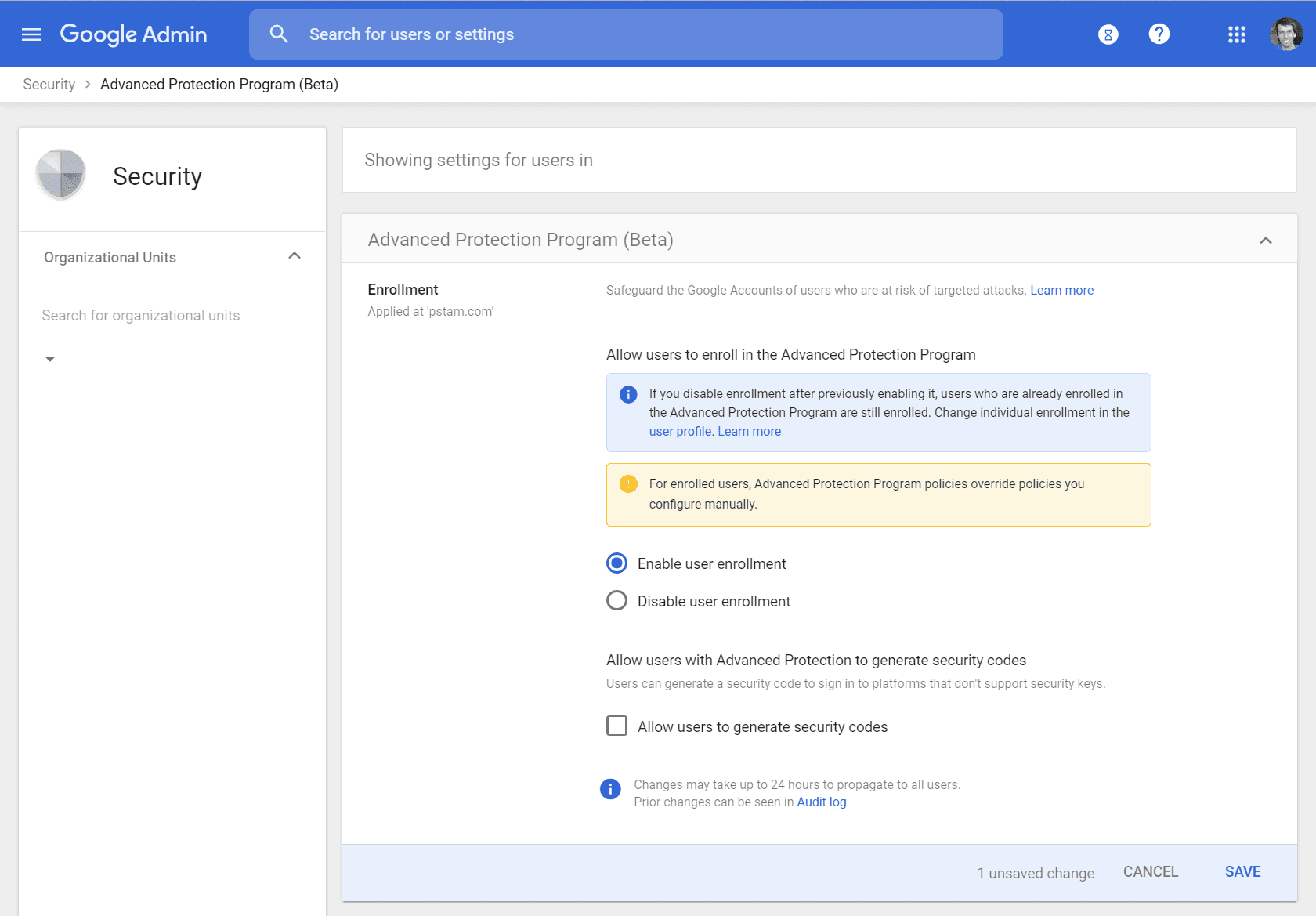
Task: Select Disable user enrollment
Action: 617,601
